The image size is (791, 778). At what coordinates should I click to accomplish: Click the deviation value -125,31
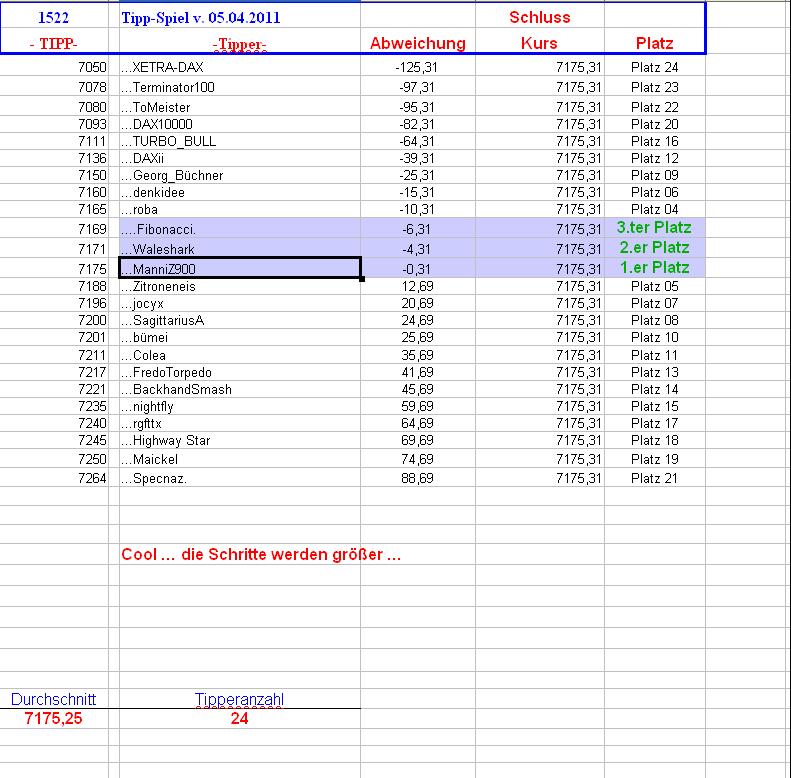417,67
